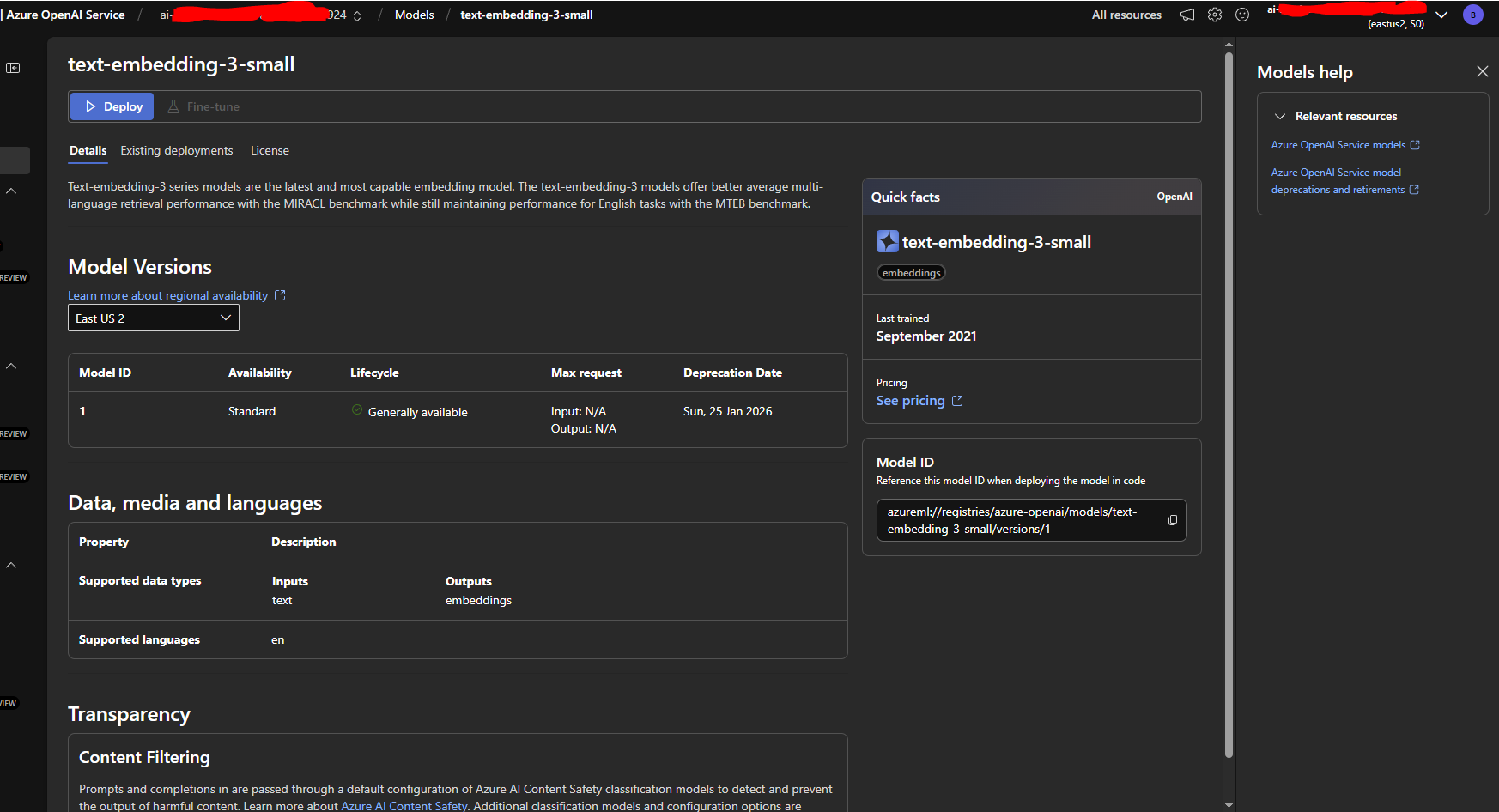Open the License tab

[x=270, y=150]
